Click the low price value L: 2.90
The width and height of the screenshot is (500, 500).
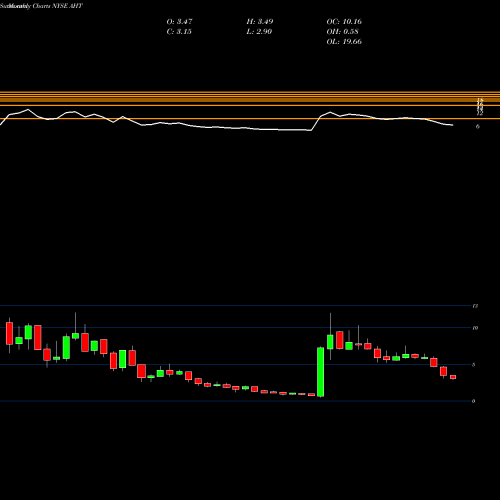click(259, 32)
